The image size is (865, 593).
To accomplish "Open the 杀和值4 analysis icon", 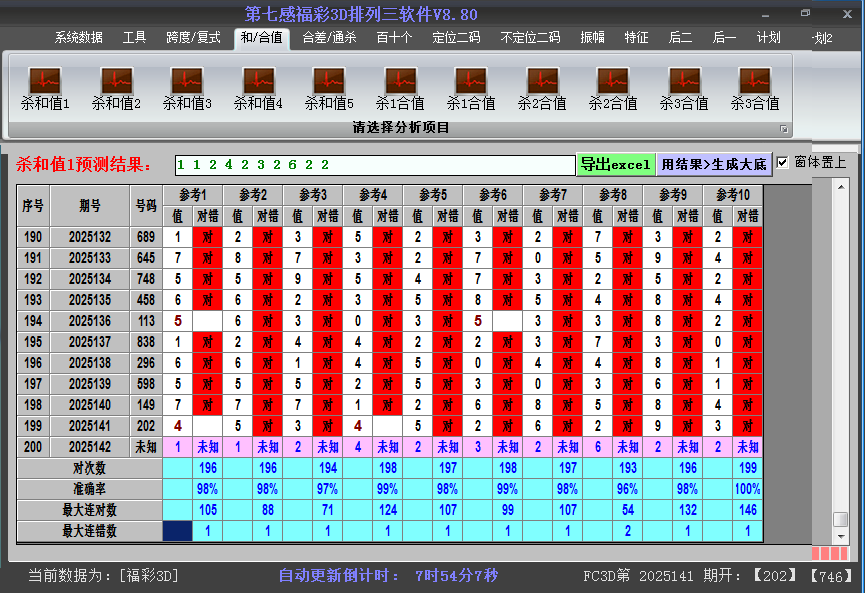I will 258,88.
